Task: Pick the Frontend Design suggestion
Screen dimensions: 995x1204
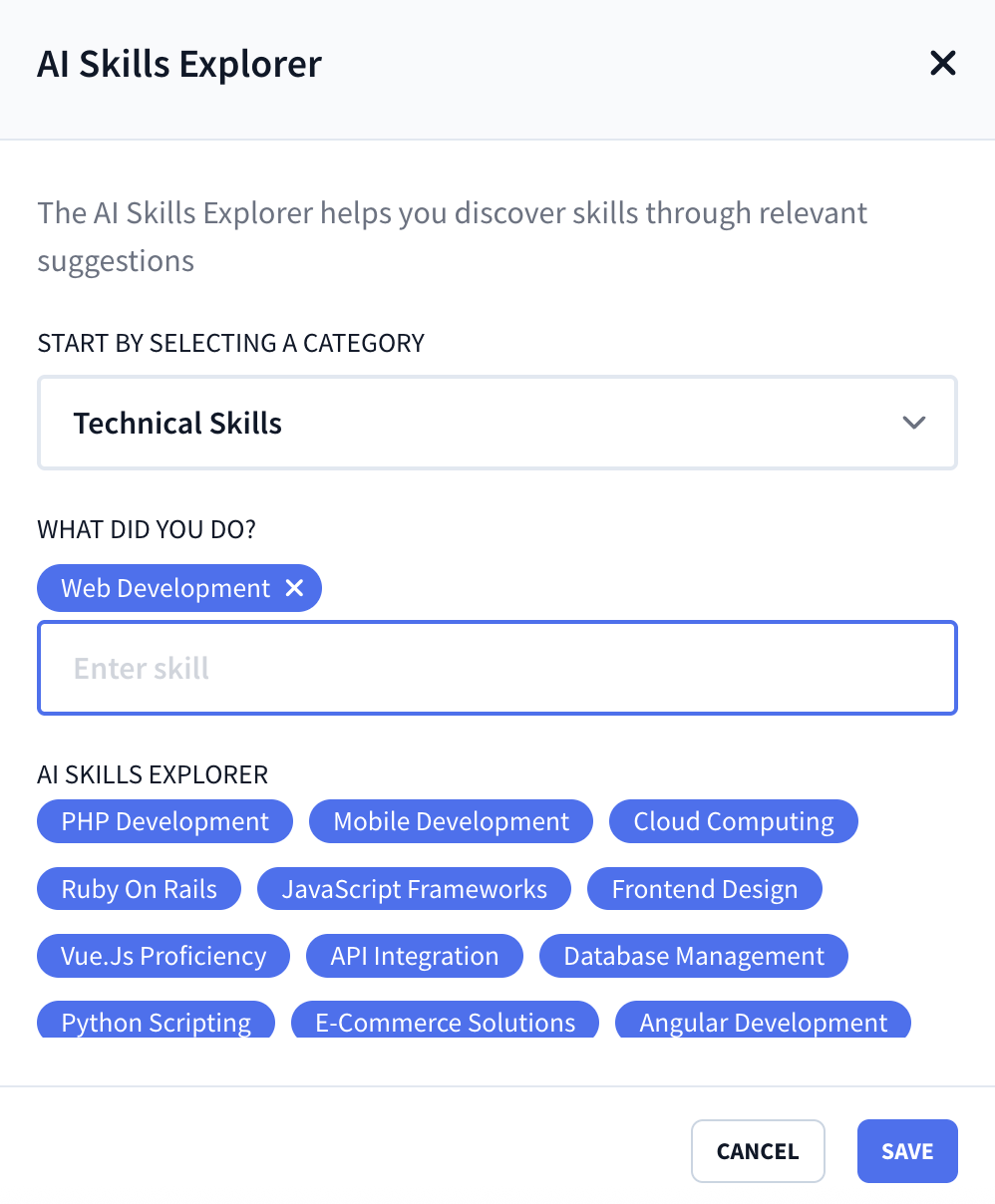Action: coord(704,888)
